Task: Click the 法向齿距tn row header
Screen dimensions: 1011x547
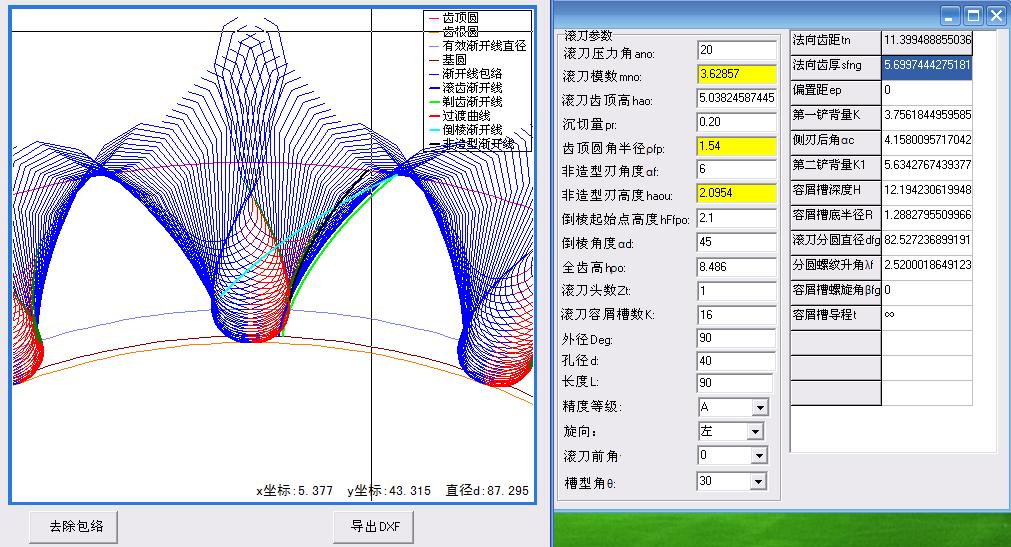Action: tap(836, 41)
